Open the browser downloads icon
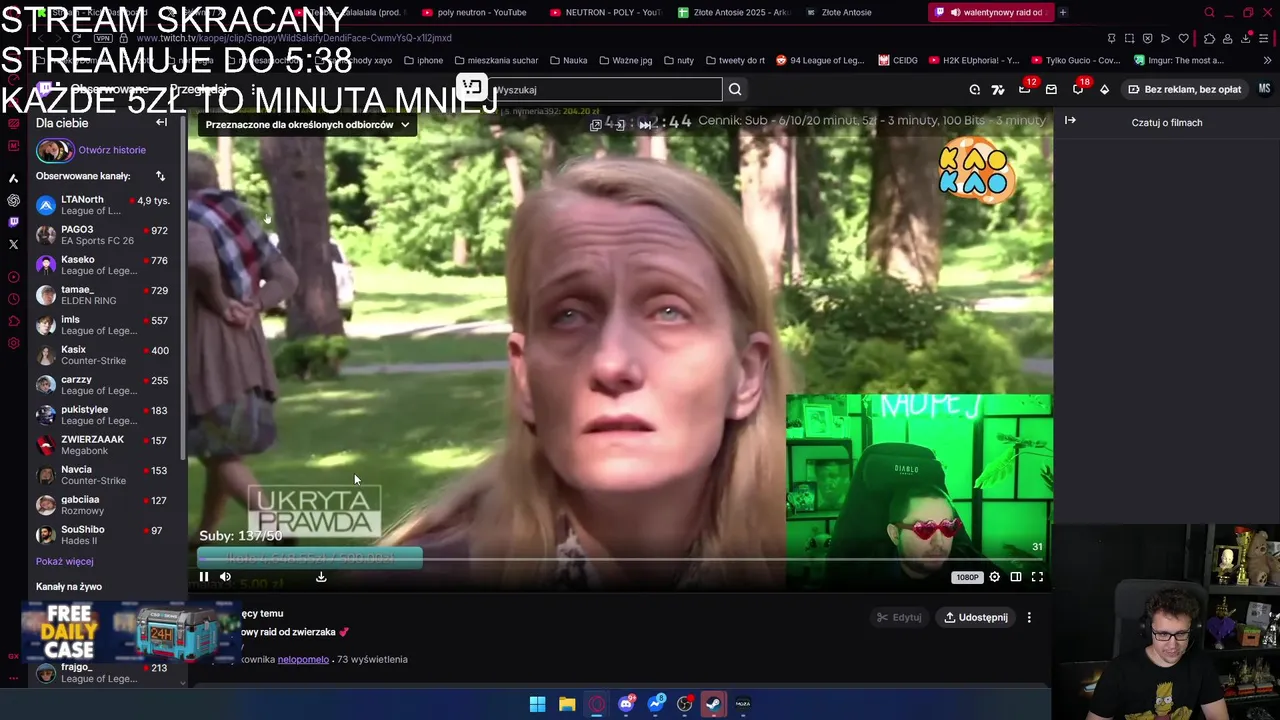Image resolution: width=1280 pixels, height=720 pixels. tap(1246, 38)
